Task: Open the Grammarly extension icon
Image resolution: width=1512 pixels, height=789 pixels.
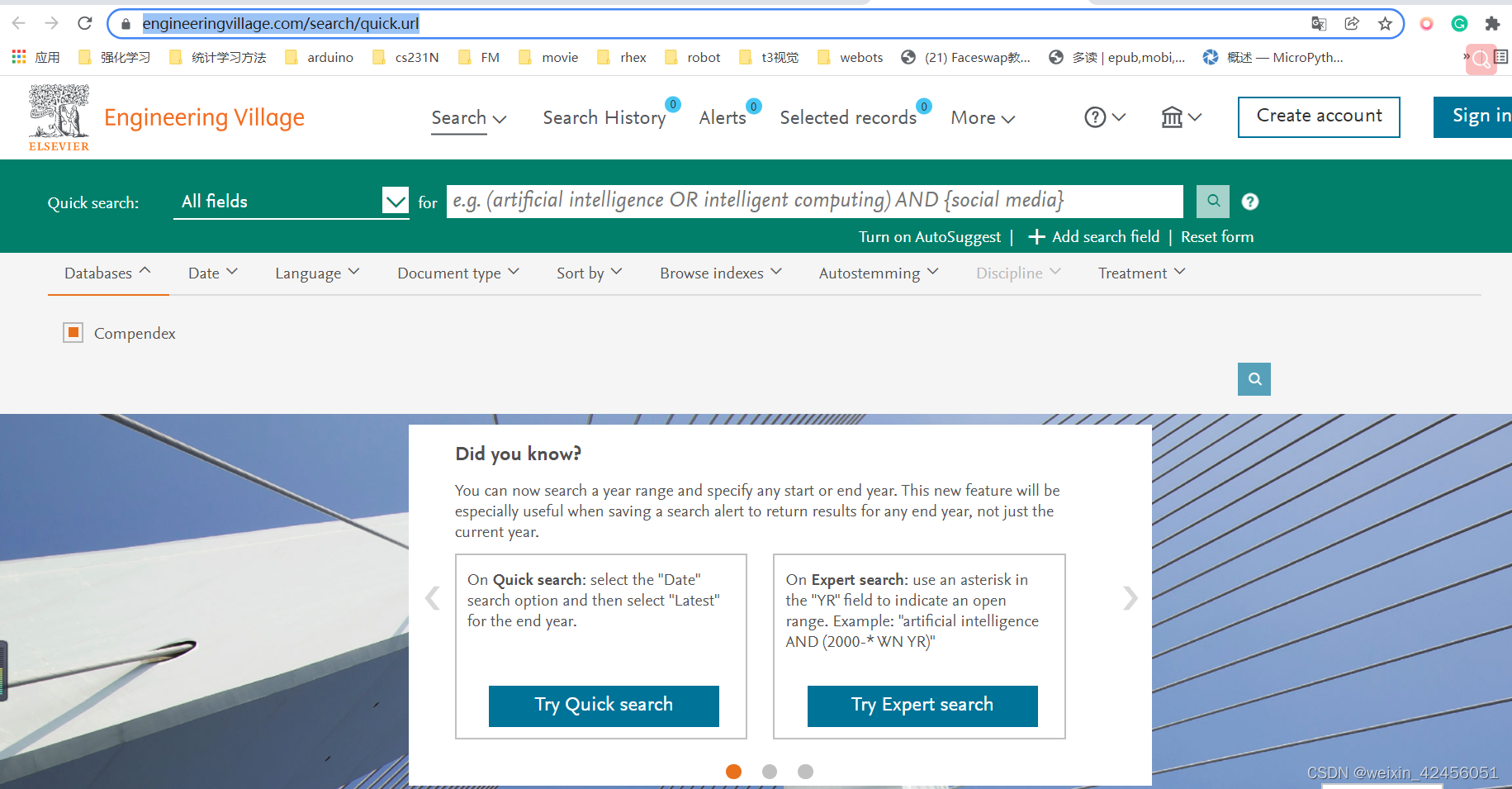Action: pyautogui.click(x=1459, y=23)
